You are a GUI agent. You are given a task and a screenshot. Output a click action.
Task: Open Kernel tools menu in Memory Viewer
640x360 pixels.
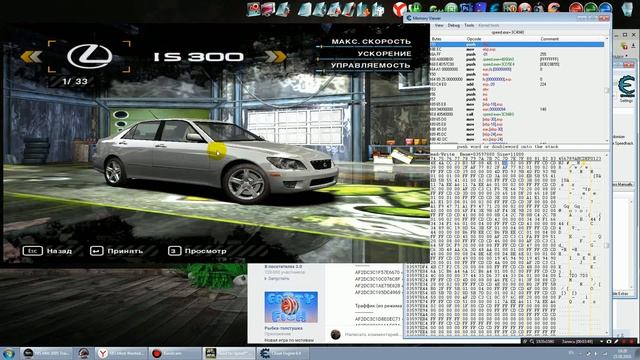[x=489, y=25]
